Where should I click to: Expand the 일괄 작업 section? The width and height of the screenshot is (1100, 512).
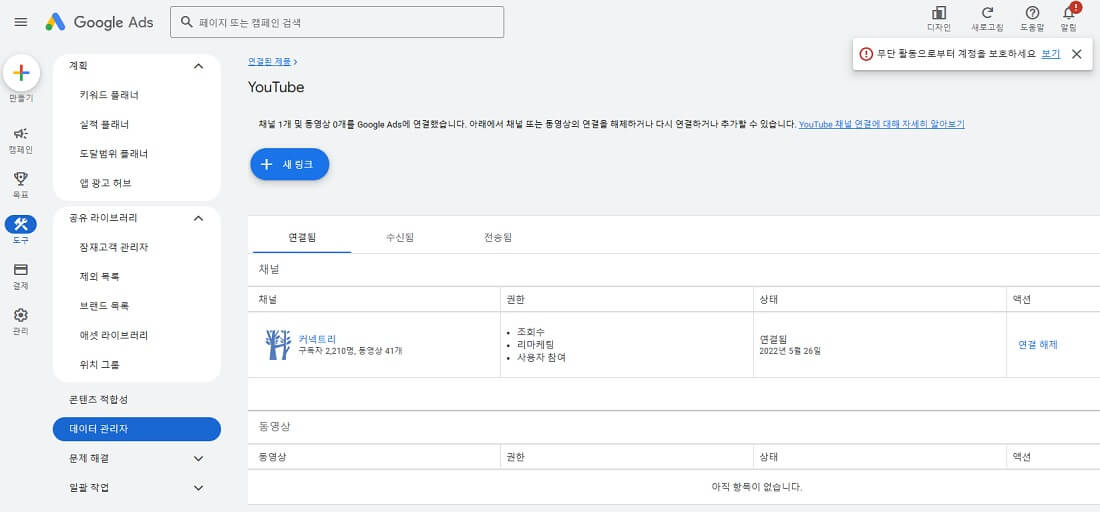point(199,488)
